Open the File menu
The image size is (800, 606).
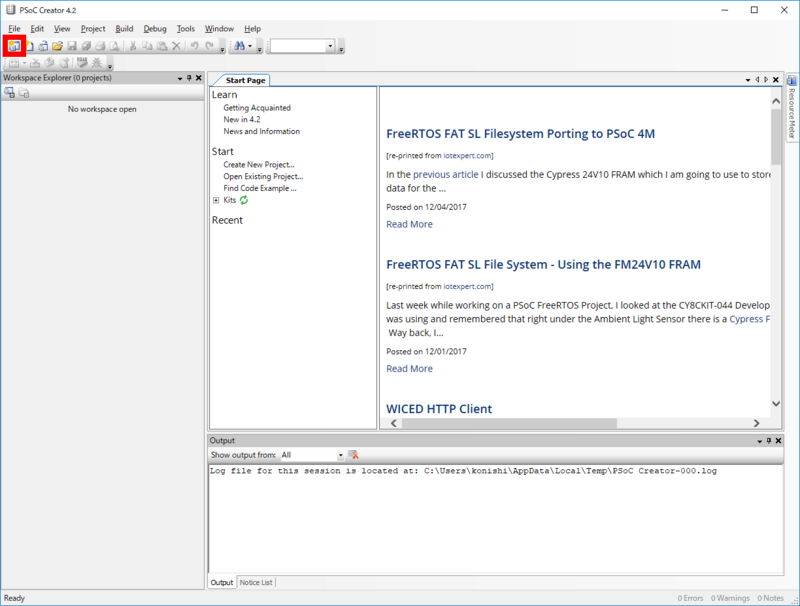[x=14, y=29]
